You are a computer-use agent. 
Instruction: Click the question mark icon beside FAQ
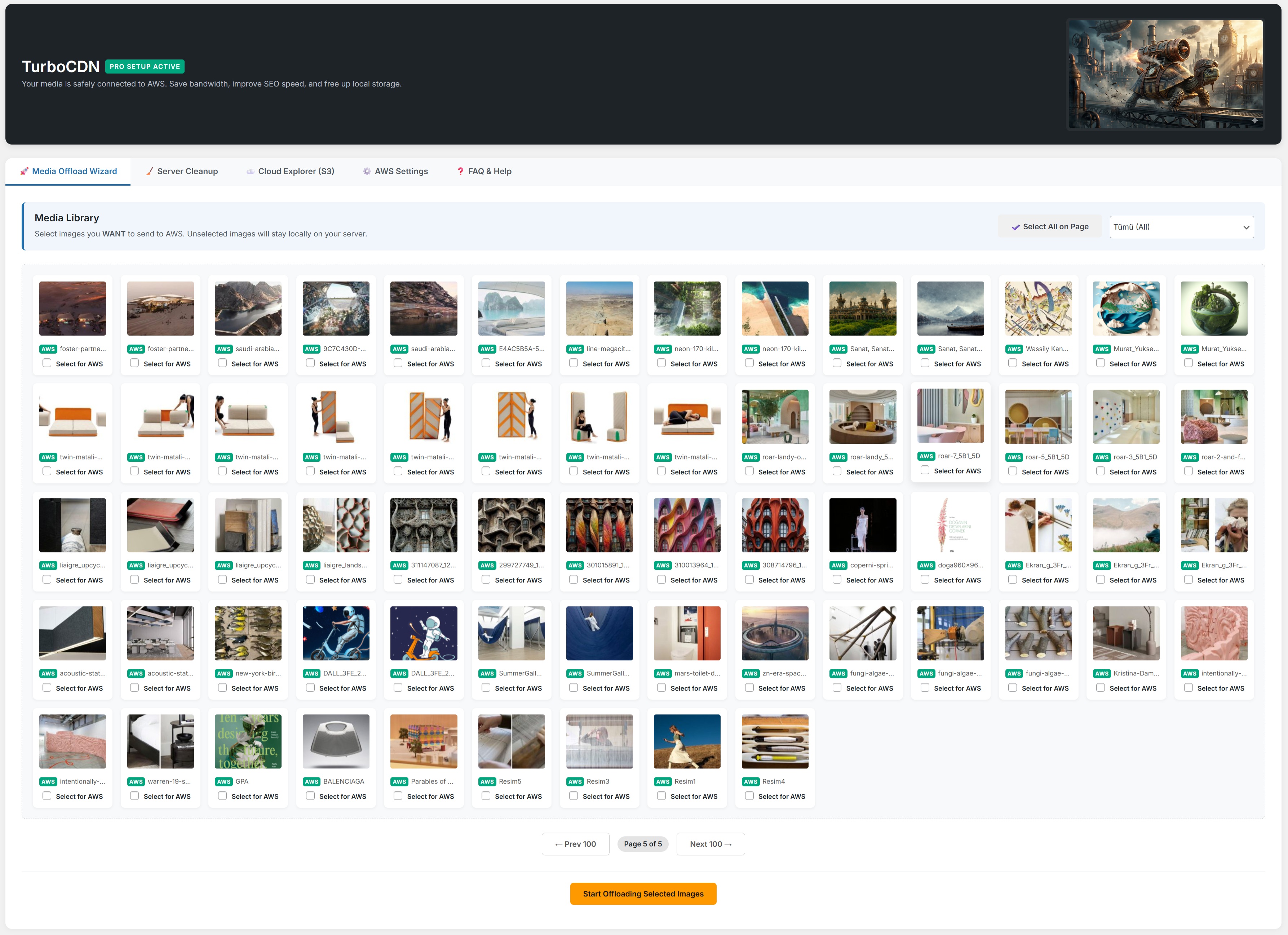461,172
